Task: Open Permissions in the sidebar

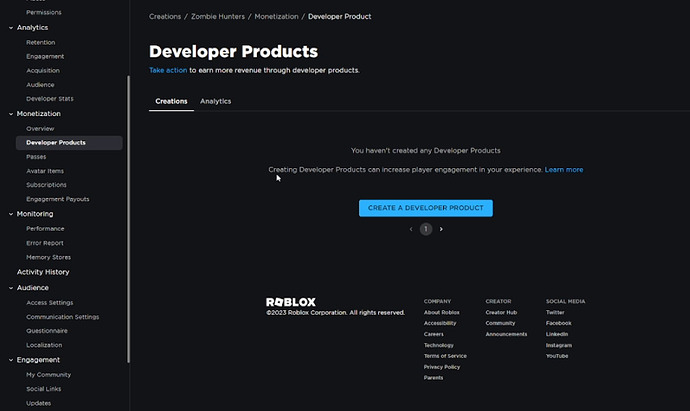Action: pos(44,12)
